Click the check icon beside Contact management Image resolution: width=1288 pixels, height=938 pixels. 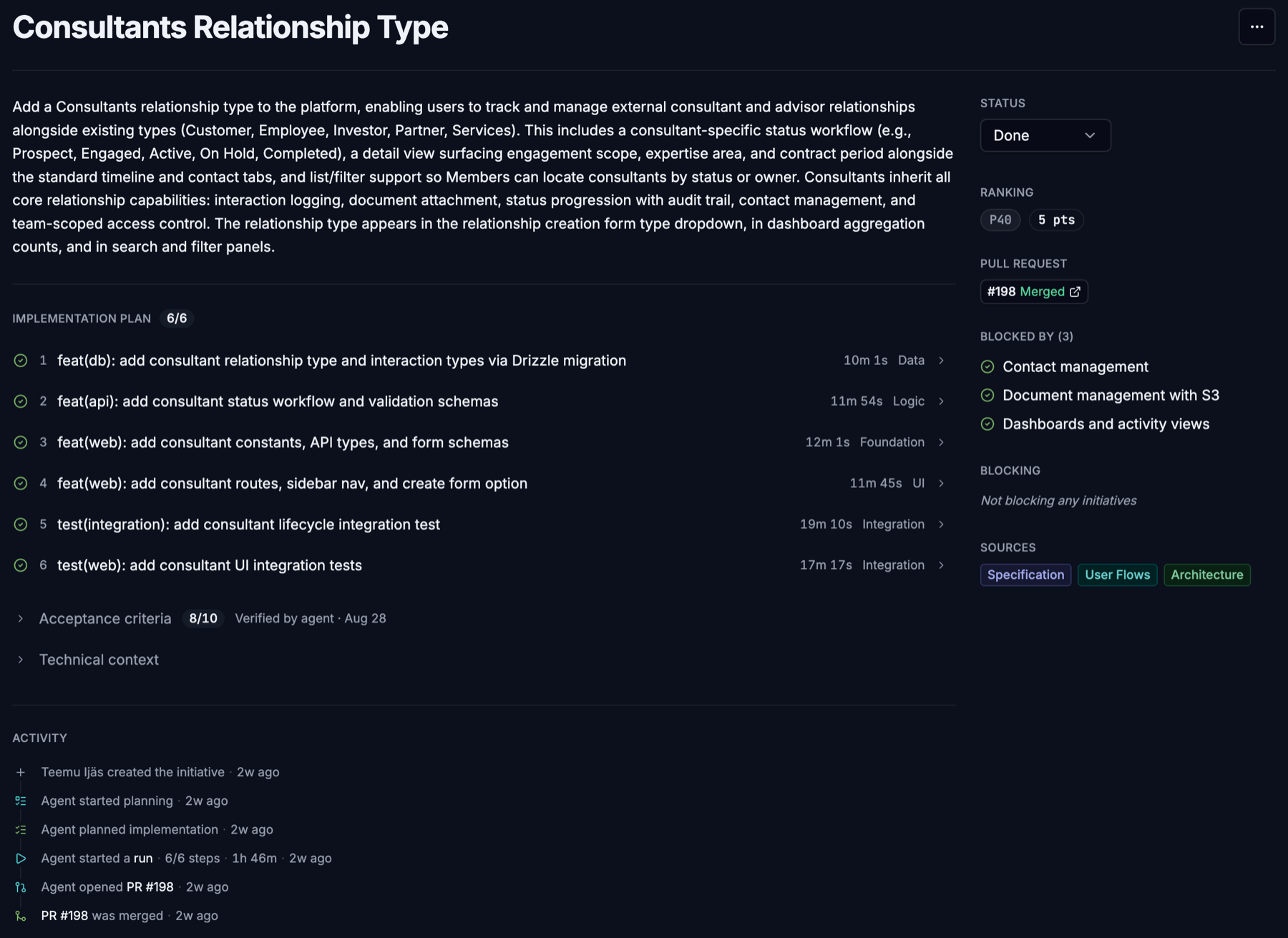tap(987, 366)
